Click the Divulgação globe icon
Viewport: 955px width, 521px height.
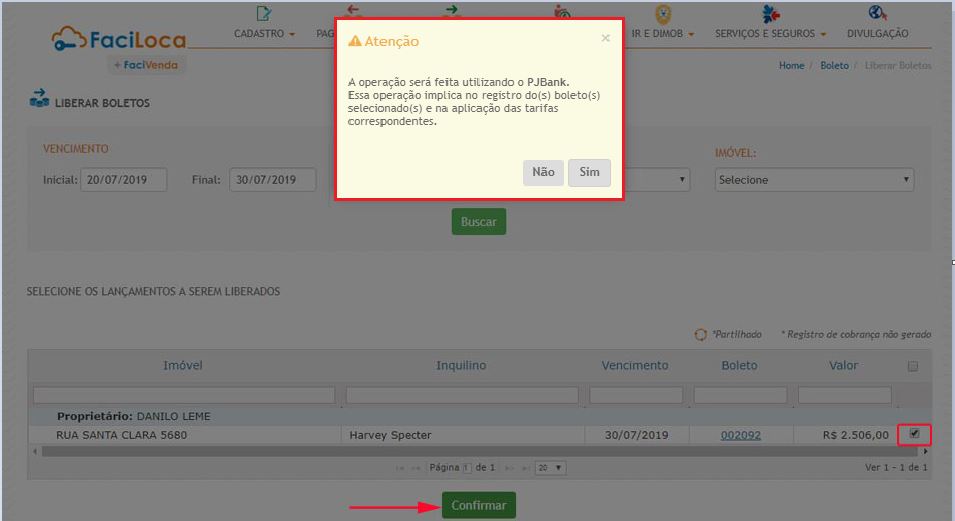(x=877, y=14)
